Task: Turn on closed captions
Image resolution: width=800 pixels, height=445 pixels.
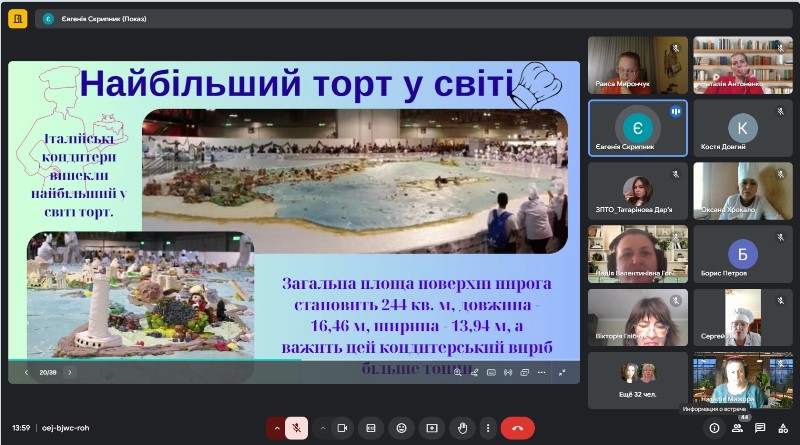Action: [x=371, y=428]
